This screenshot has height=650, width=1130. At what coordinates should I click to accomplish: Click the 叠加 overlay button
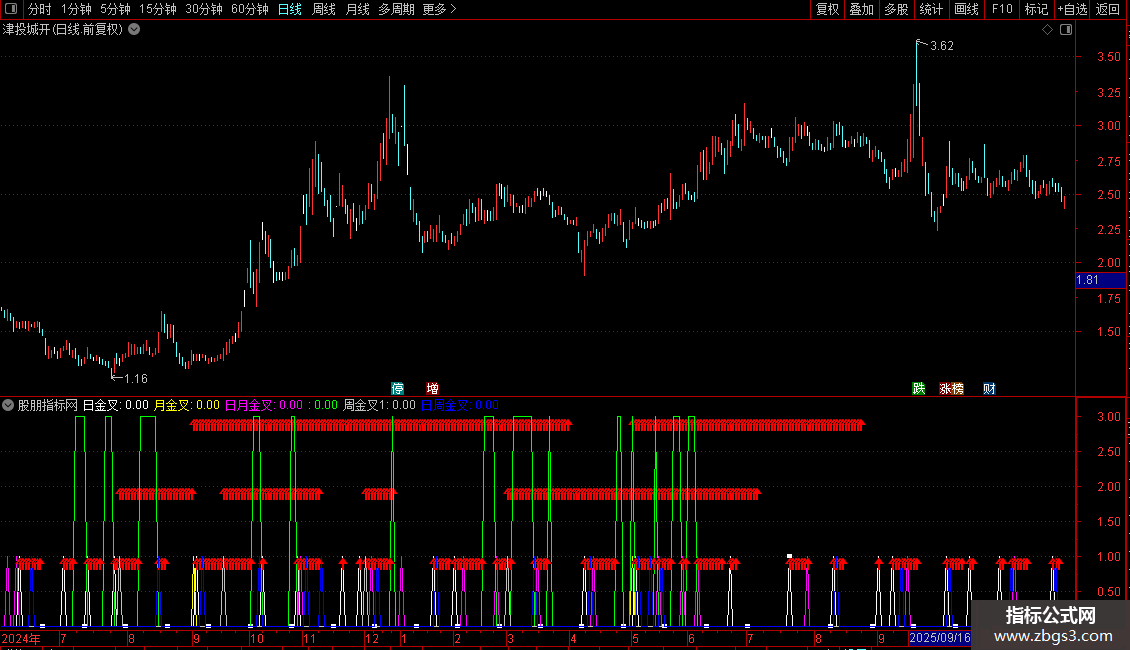pos(861,9)
